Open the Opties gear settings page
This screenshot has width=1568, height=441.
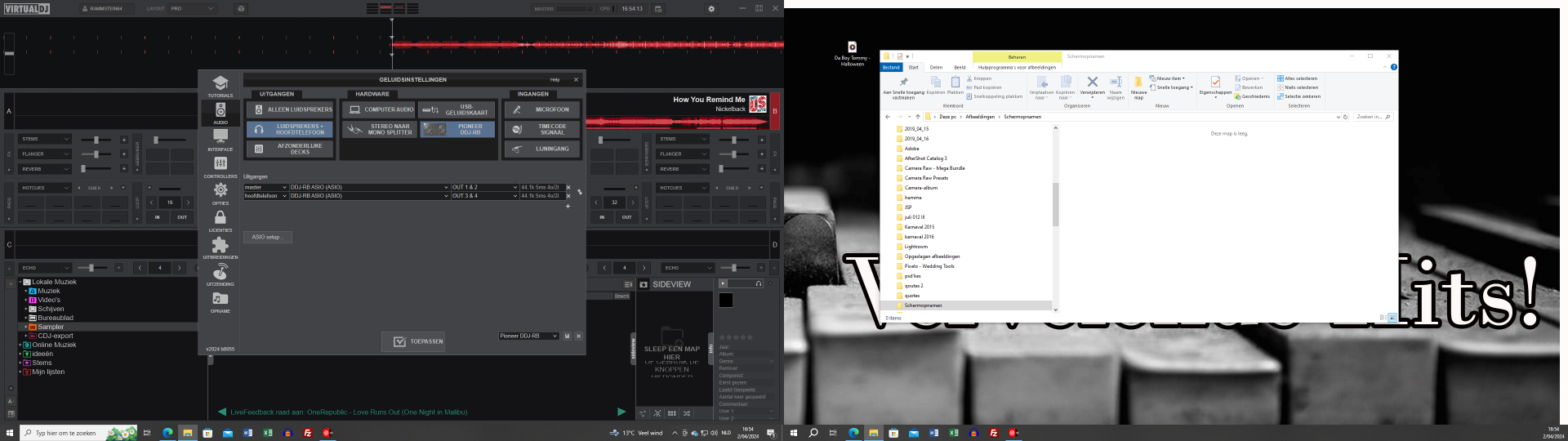point(220,194)
